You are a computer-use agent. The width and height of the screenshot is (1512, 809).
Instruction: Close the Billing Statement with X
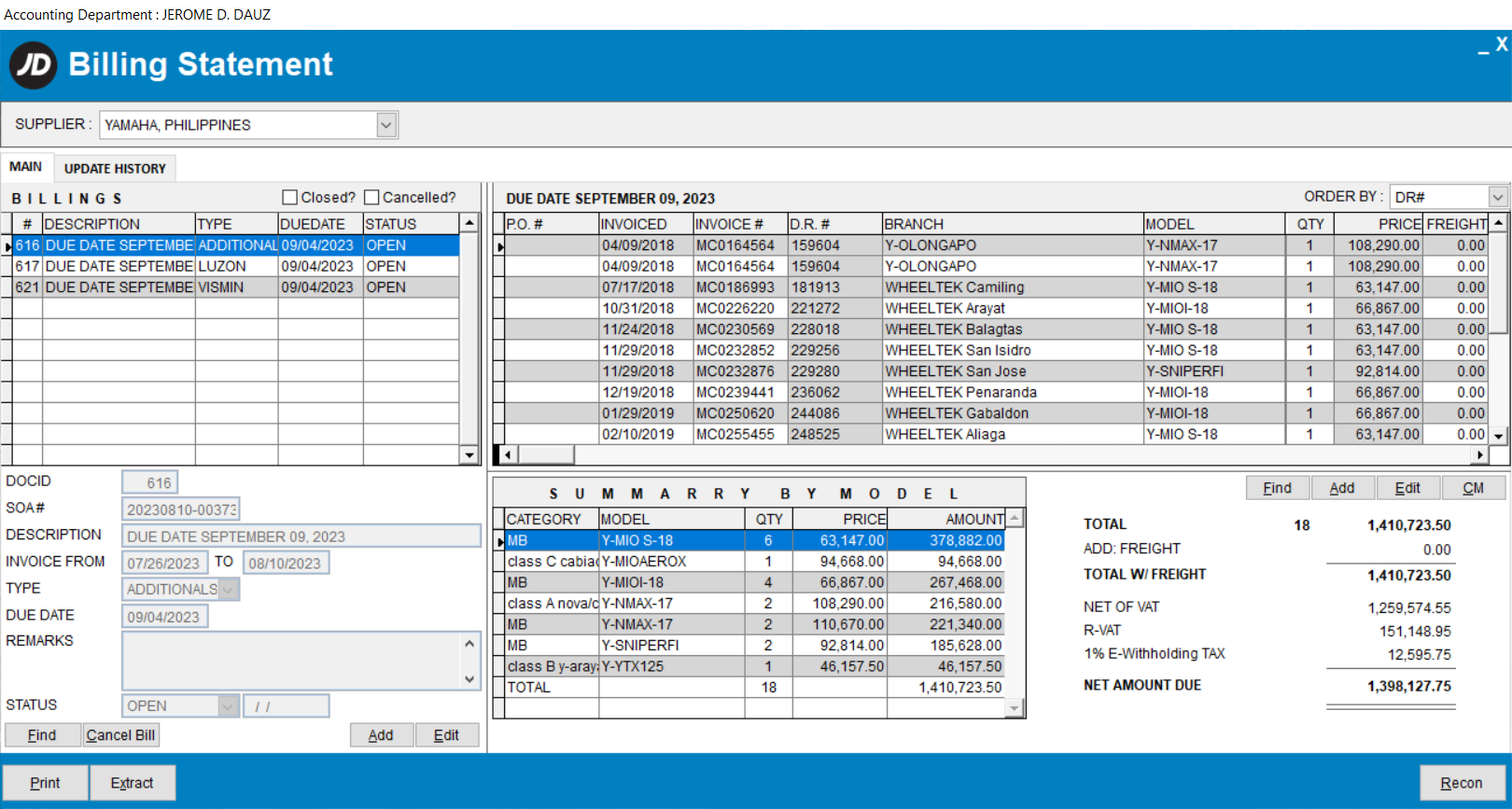(x=1501, y=44)
